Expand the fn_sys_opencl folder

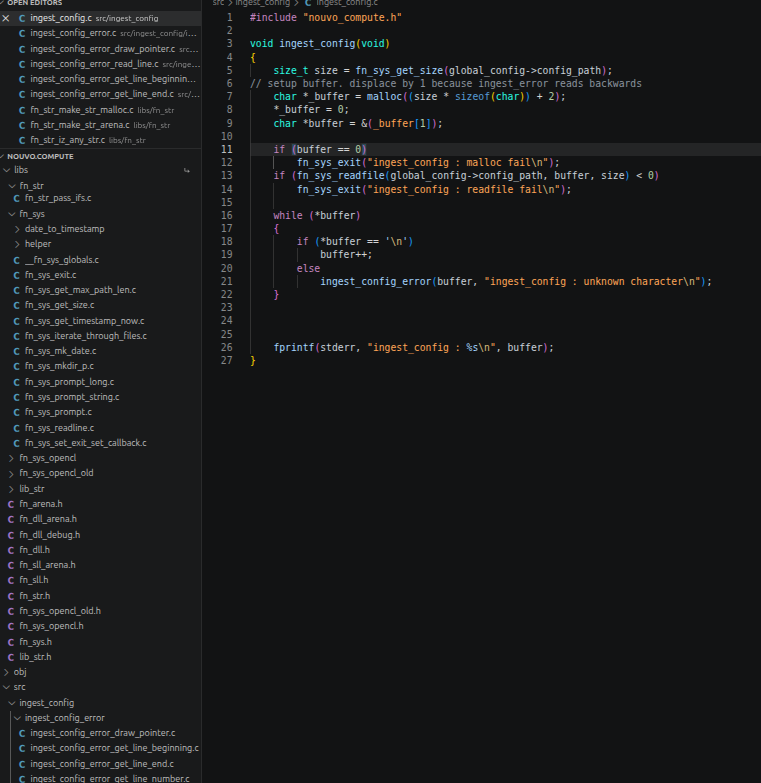tap(11, 458)
